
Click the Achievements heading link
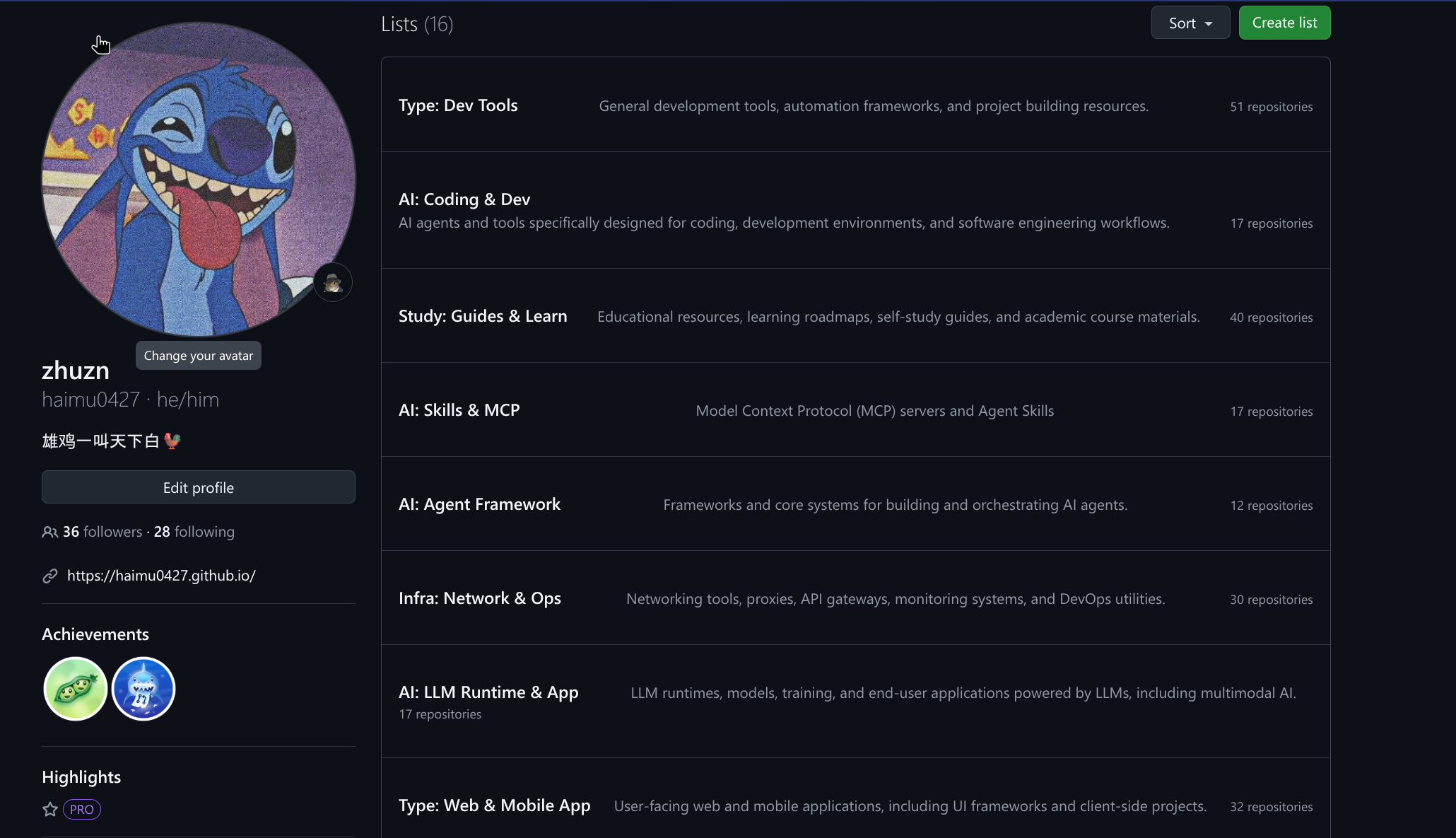(x=95, y=634)
